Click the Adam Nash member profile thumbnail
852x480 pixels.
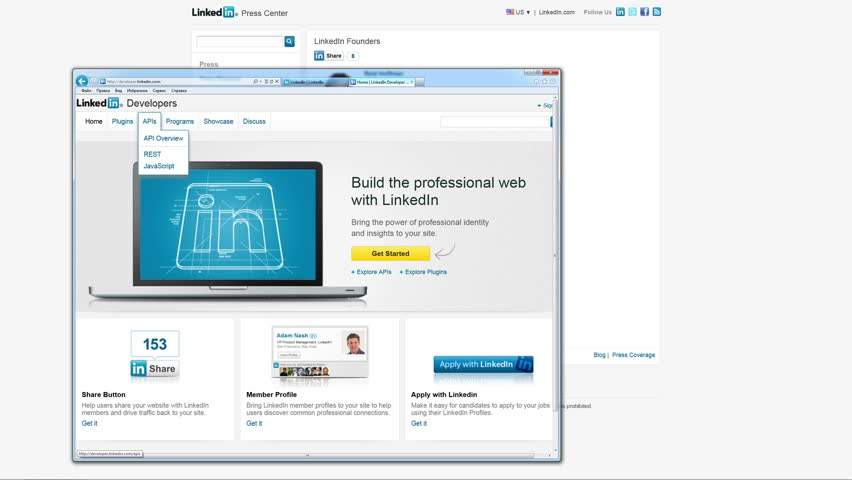[320, 352]
